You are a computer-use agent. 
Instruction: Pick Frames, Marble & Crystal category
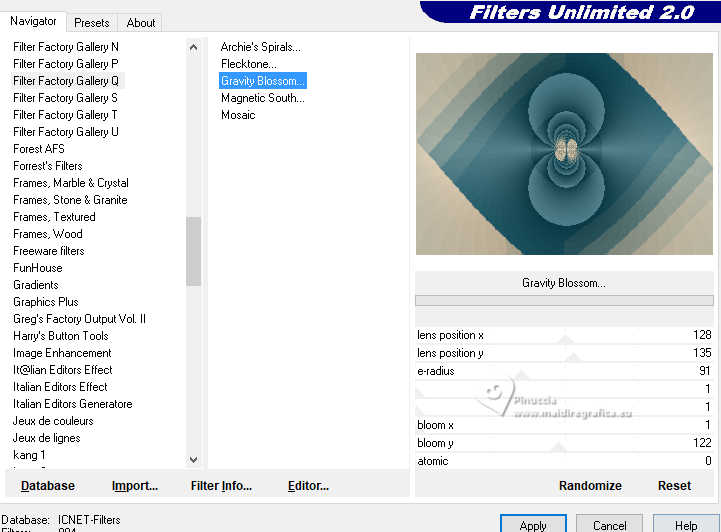(x=71, y=183)
